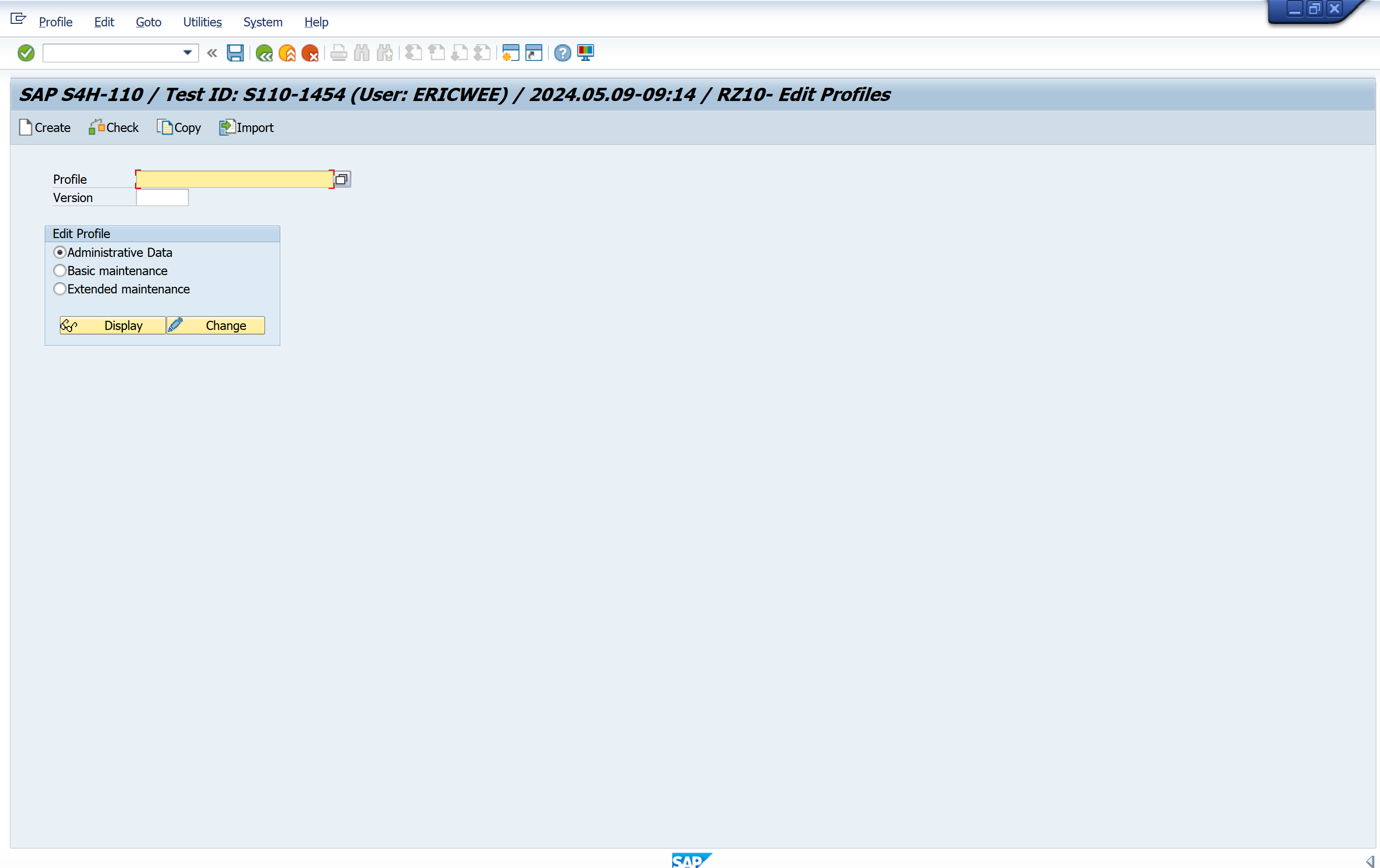Click the Change button
Viewport: 1380px width, 868px height.
[x=216, y=325]
